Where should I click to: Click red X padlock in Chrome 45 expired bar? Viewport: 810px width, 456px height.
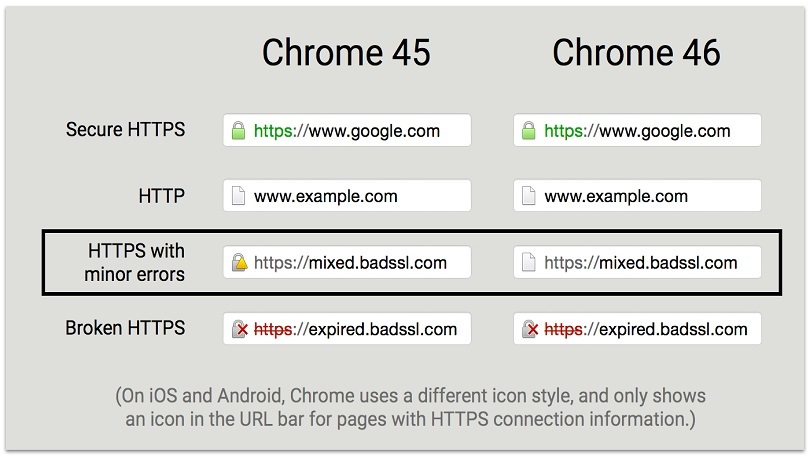(x=239, y=329)
